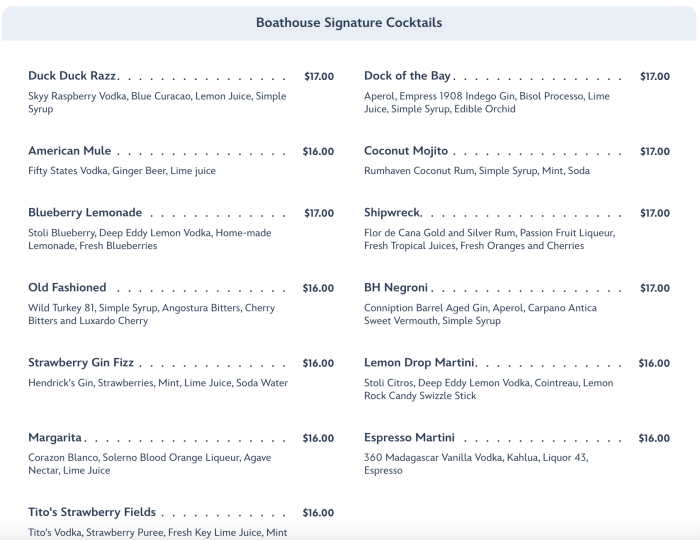Click the Dock of the Bay cocktail title

pyautogui.click(x=408, y=76)
